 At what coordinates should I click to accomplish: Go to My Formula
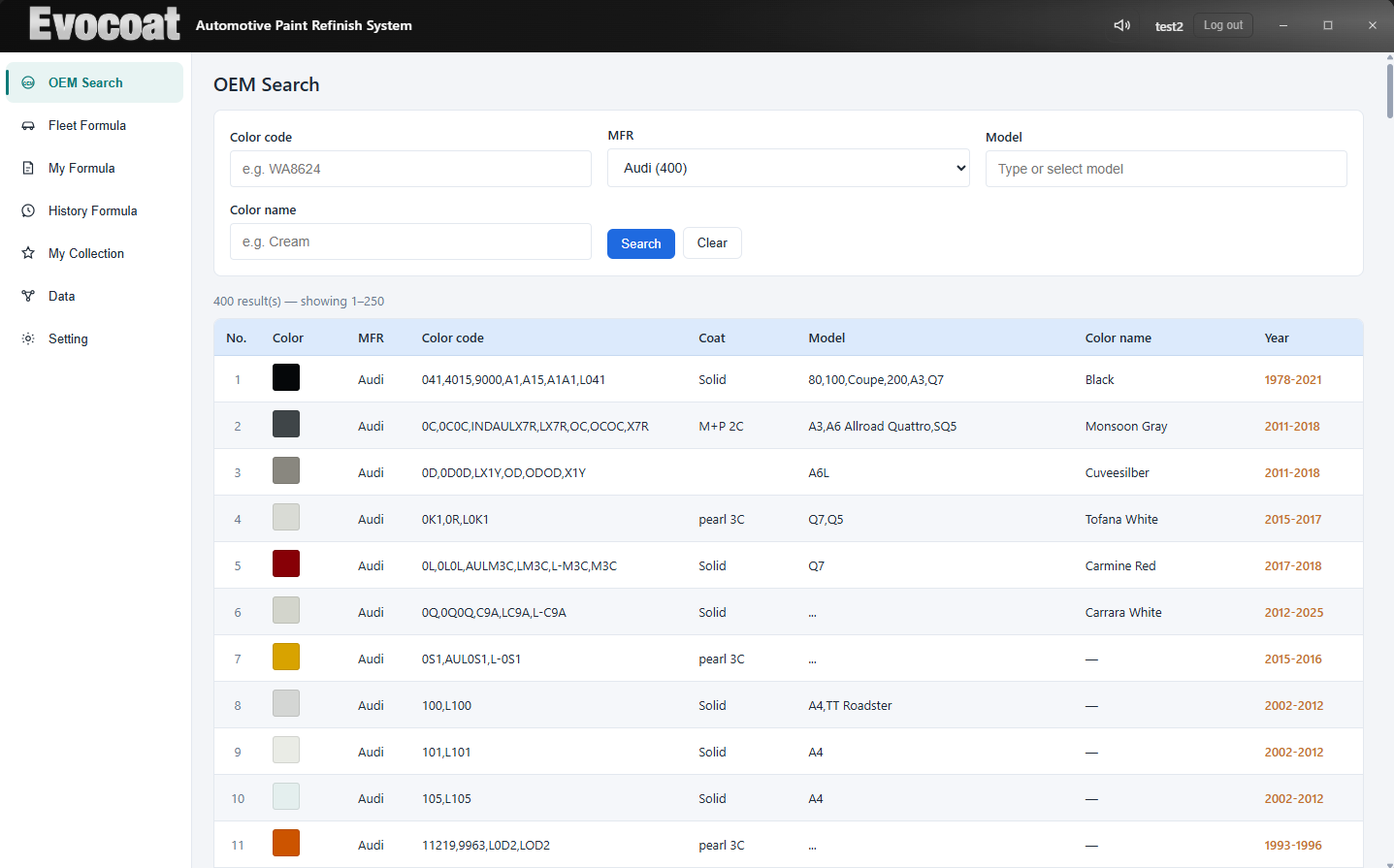point(94,168)
